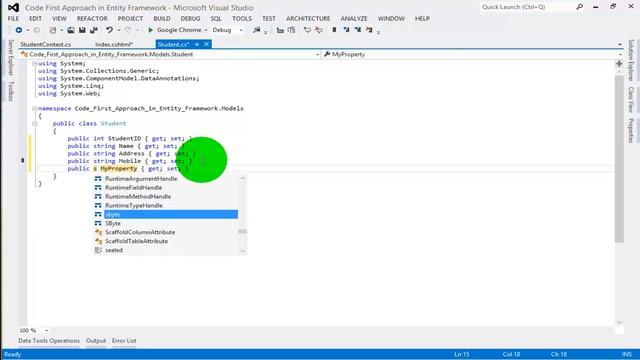Go to the next bookmark icon
This screenshot has height=360, width=640.
(358, 30)
